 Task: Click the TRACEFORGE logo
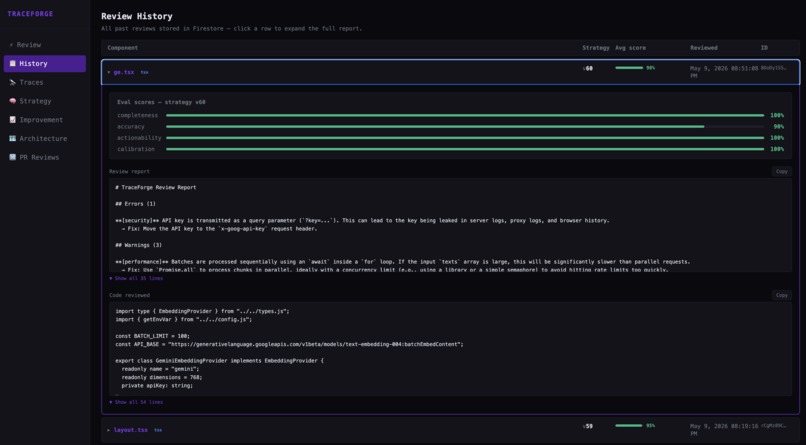[x=30, y=14]
